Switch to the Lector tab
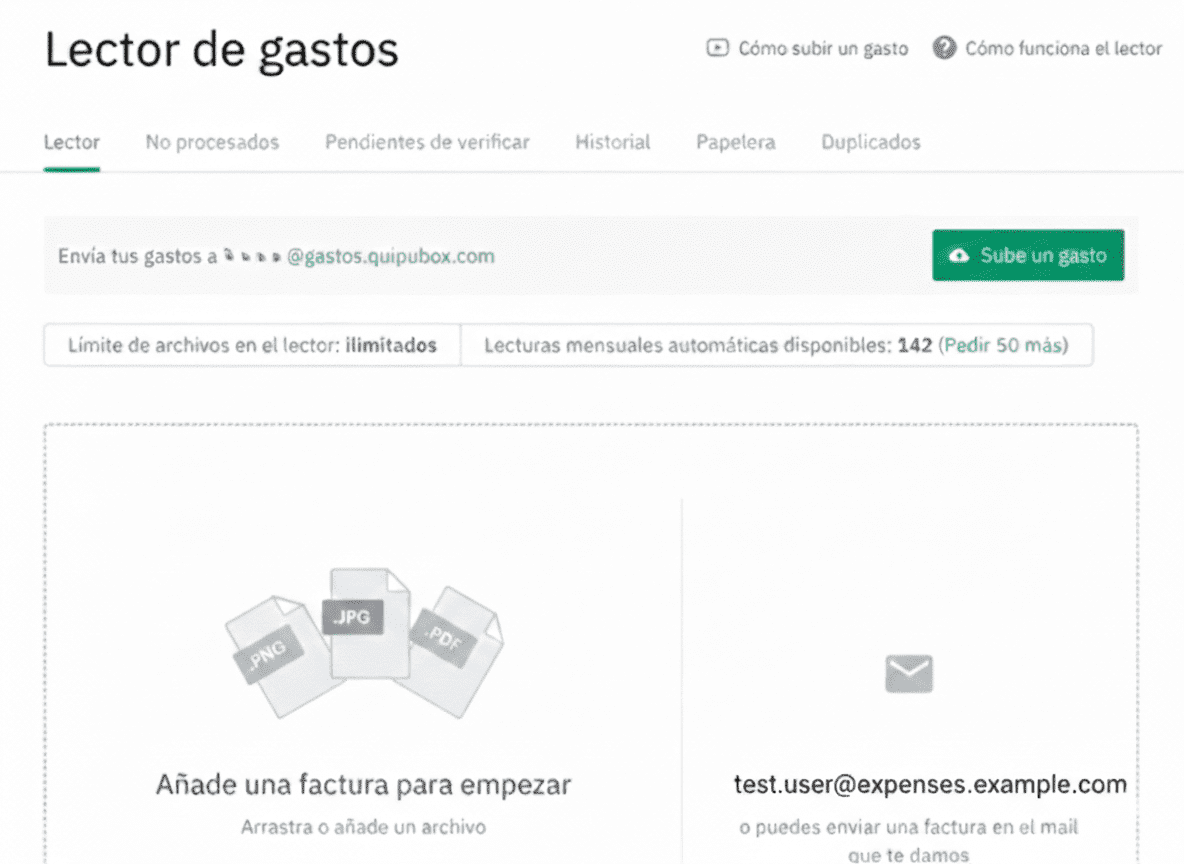 click(71, 142)
